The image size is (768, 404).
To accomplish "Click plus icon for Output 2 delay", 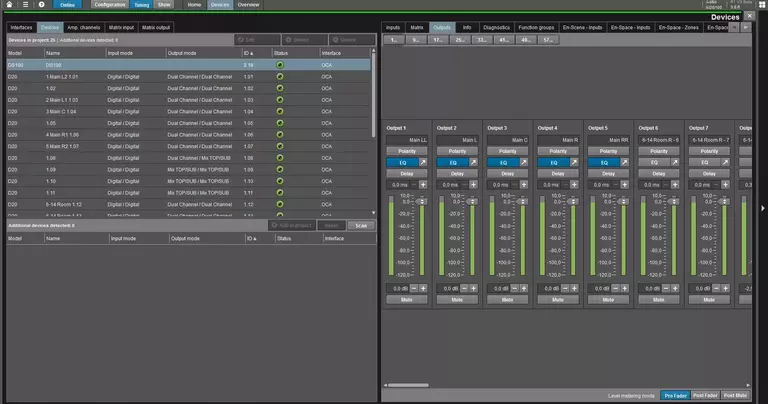I will point(474,184).
